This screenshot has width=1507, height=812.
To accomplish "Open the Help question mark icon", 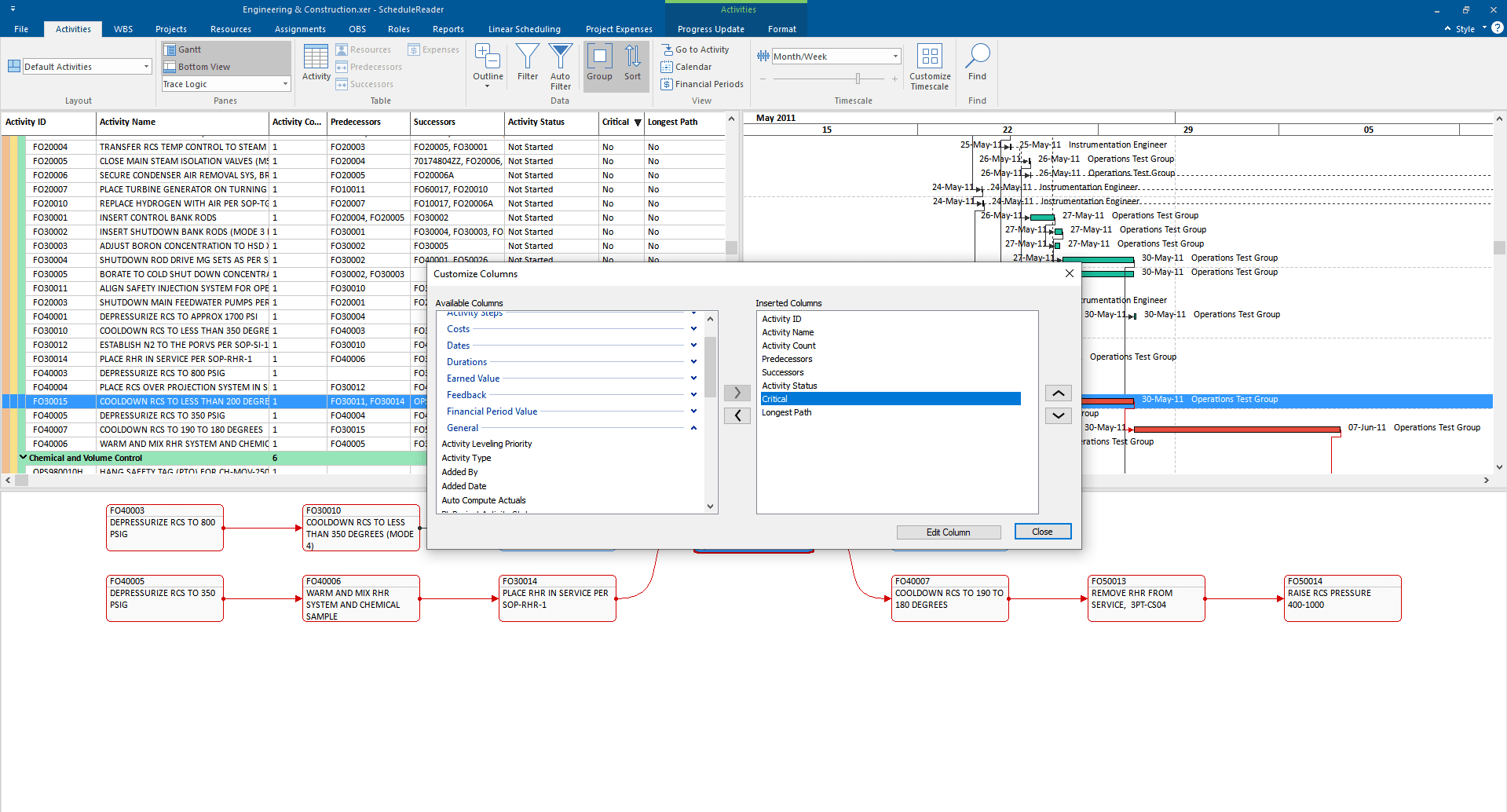I will pos(1498,28).
